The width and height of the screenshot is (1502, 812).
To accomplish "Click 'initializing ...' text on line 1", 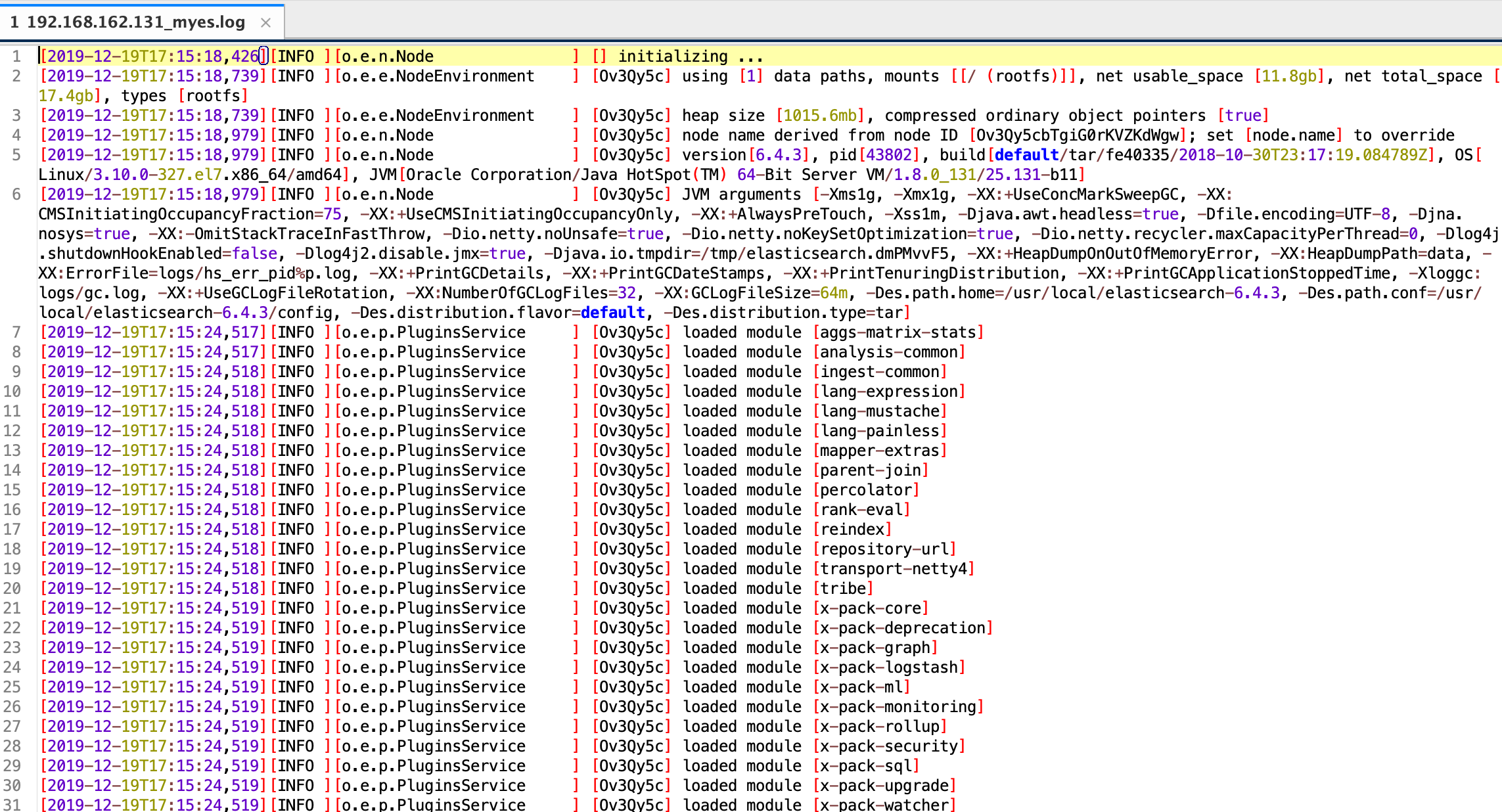I will pyautogui.click(x=691, y=56).
